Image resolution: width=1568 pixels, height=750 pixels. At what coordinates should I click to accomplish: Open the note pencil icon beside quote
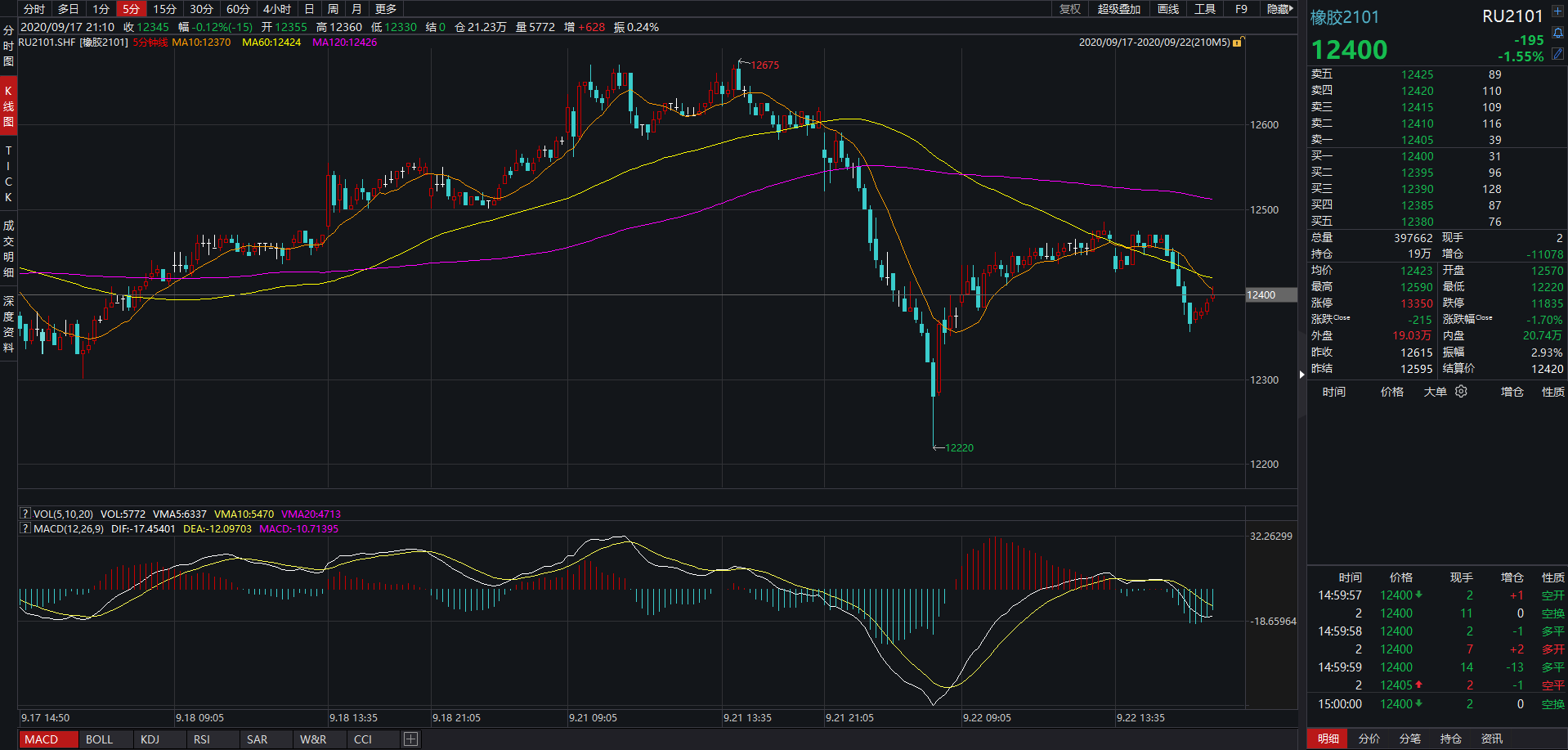click(x=1558, y=53)
